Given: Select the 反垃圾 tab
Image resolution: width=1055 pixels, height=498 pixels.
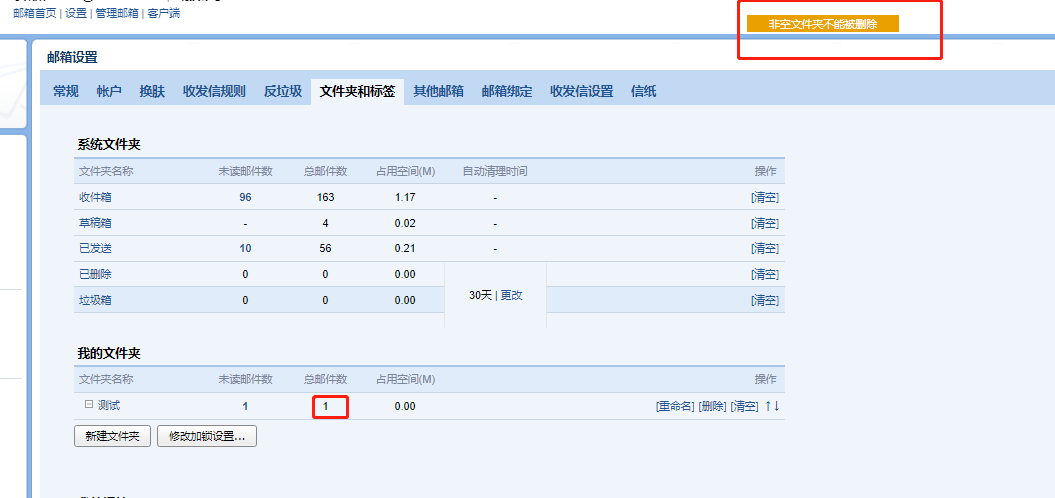Looking at the screenshot, I should (283, 92).
